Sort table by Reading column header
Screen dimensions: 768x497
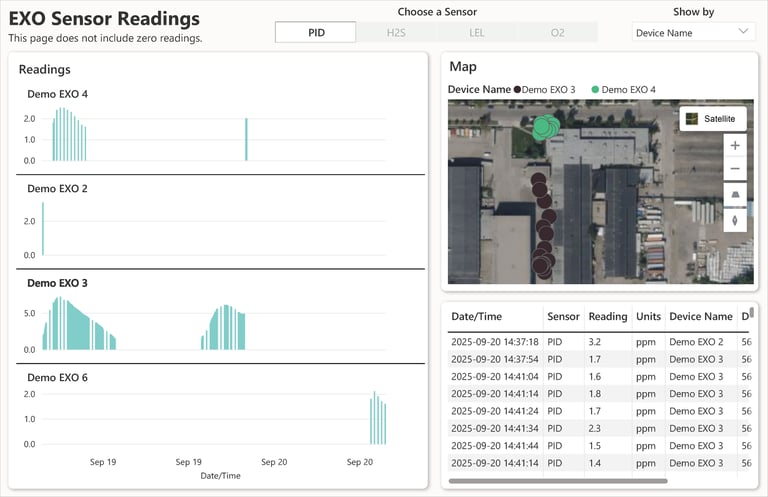(607, 316)
